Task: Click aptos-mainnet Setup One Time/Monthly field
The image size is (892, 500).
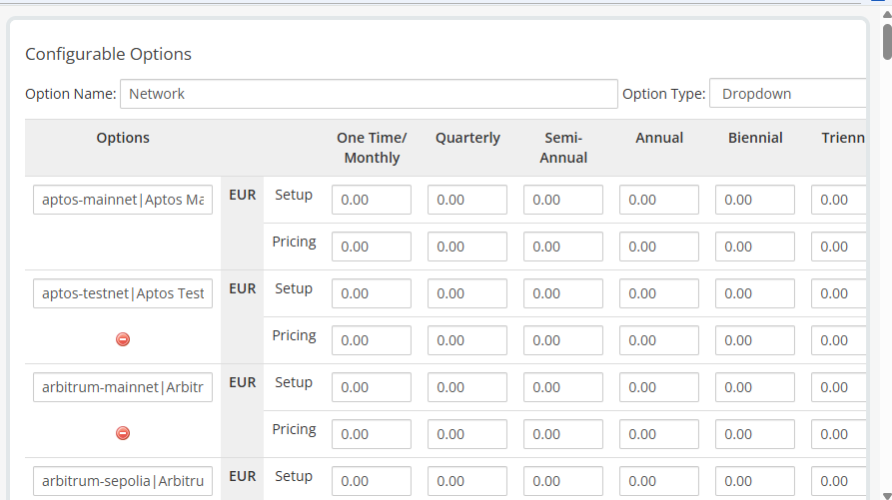Action: click(371, 200)
